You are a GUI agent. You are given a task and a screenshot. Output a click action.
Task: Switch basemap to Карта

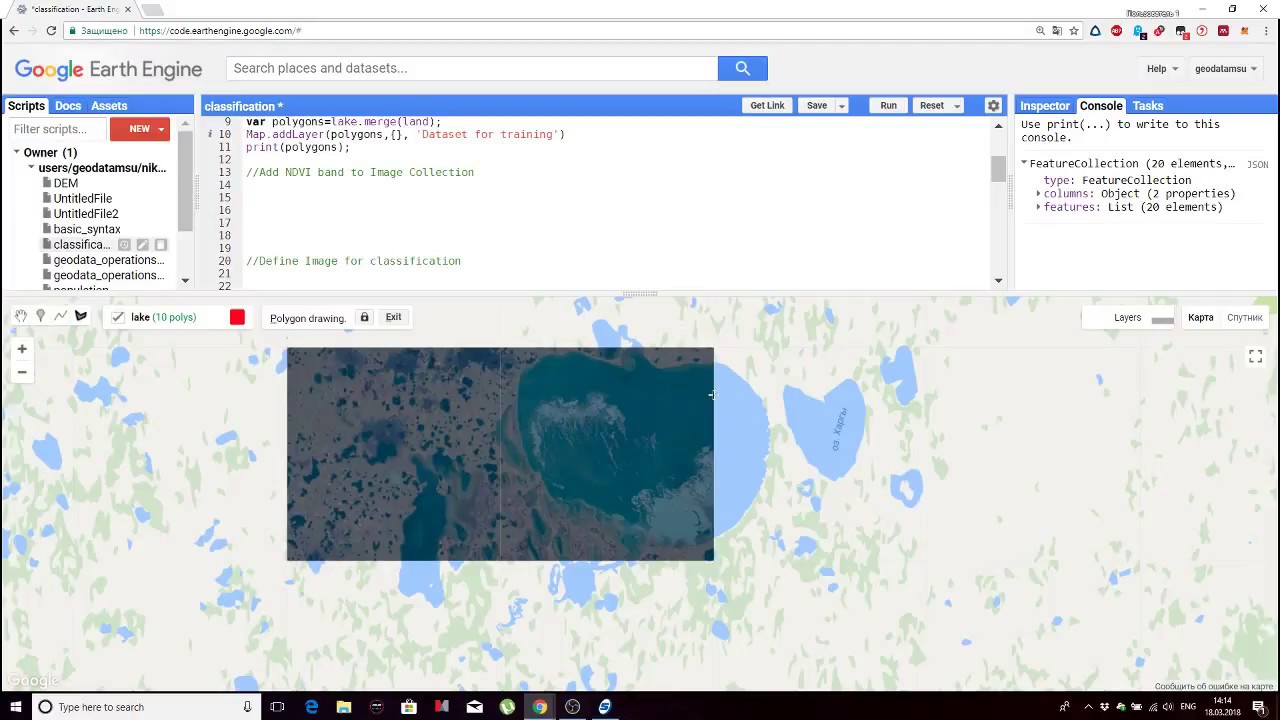(x=1200, y=317)
